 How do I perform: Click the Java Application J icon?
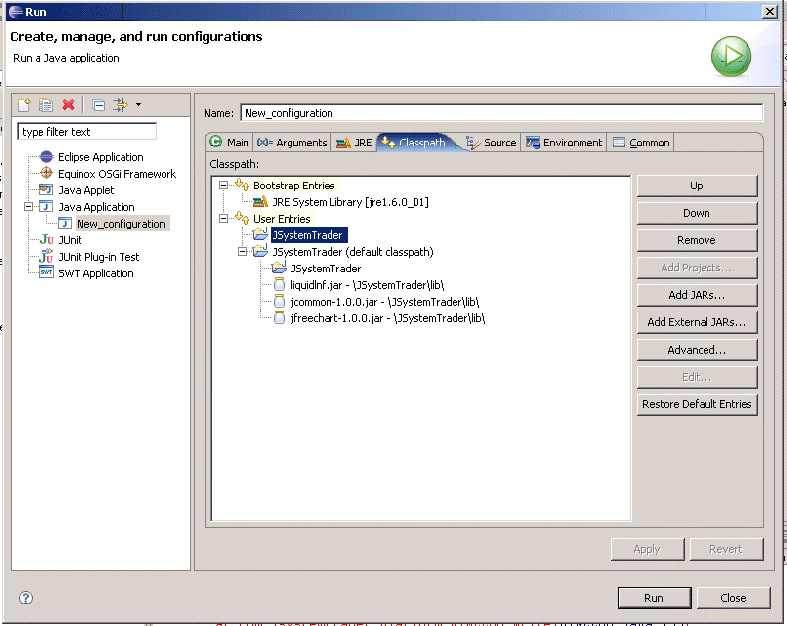coord(46,206)
